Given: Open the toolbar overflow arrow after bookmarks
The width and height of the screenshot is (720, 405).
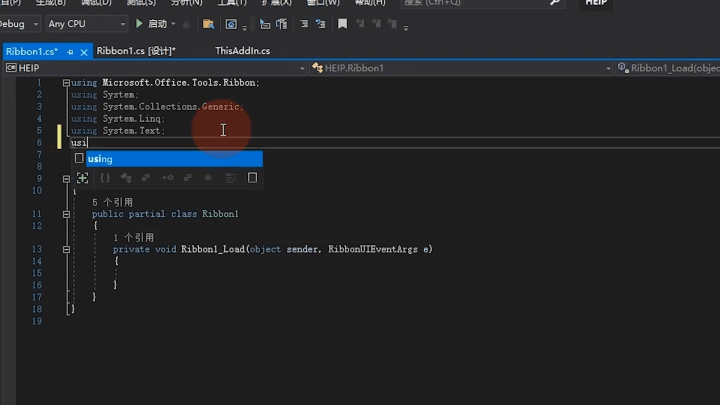Looking at the screenshot, I should pos(406,28).
